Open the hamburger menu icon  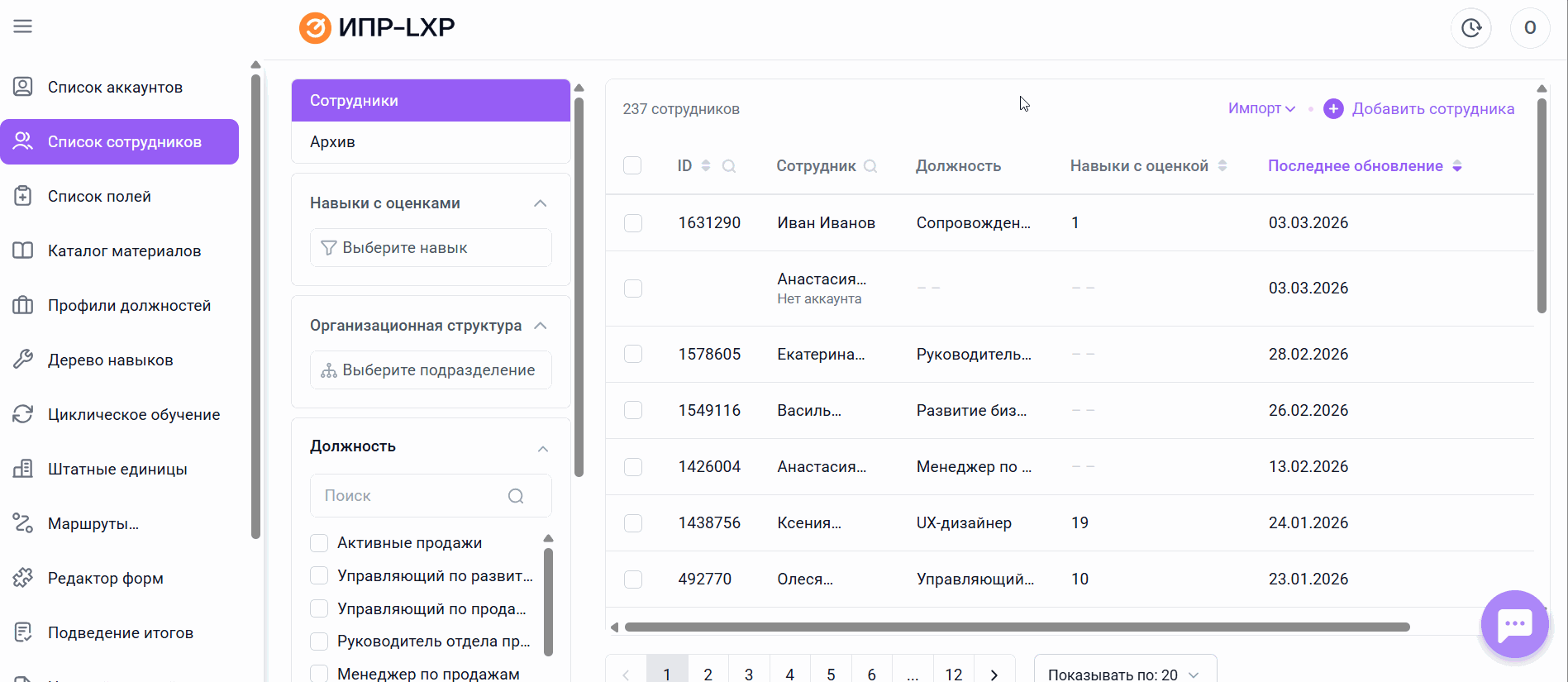tap(23, 26)
